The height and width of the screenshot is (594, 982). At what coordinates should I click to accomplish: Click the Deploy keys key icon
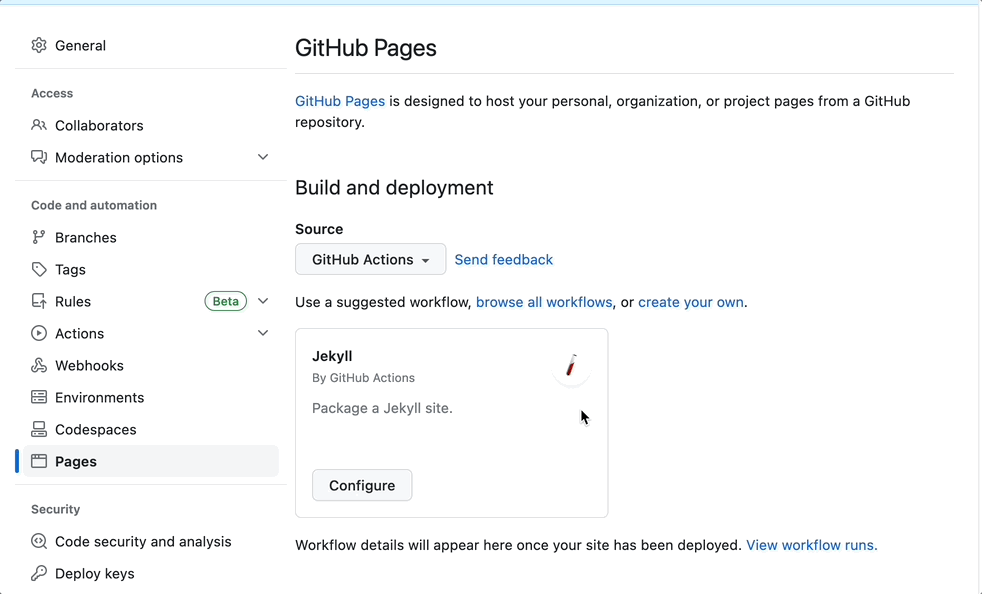tap(38, 573)
